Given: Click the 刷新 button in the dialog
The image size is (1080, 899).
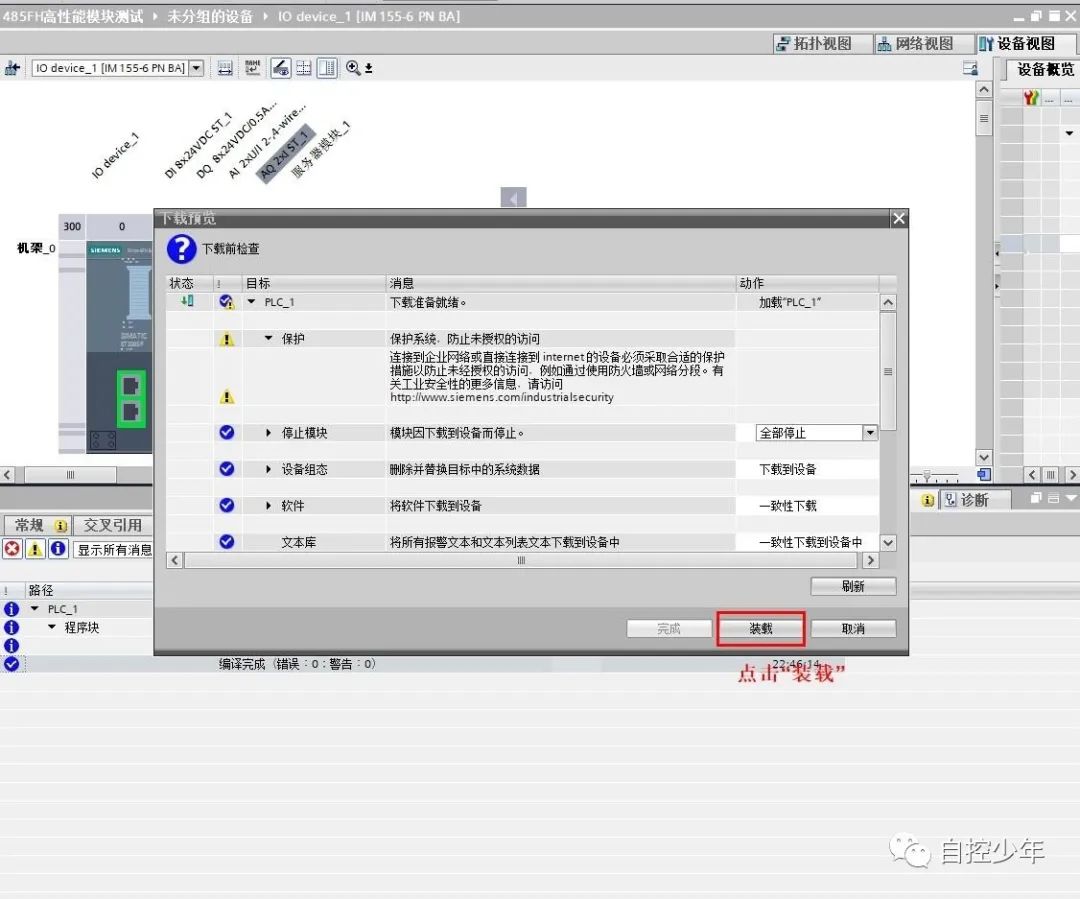Looking at the screenshot, I should 852,586.
